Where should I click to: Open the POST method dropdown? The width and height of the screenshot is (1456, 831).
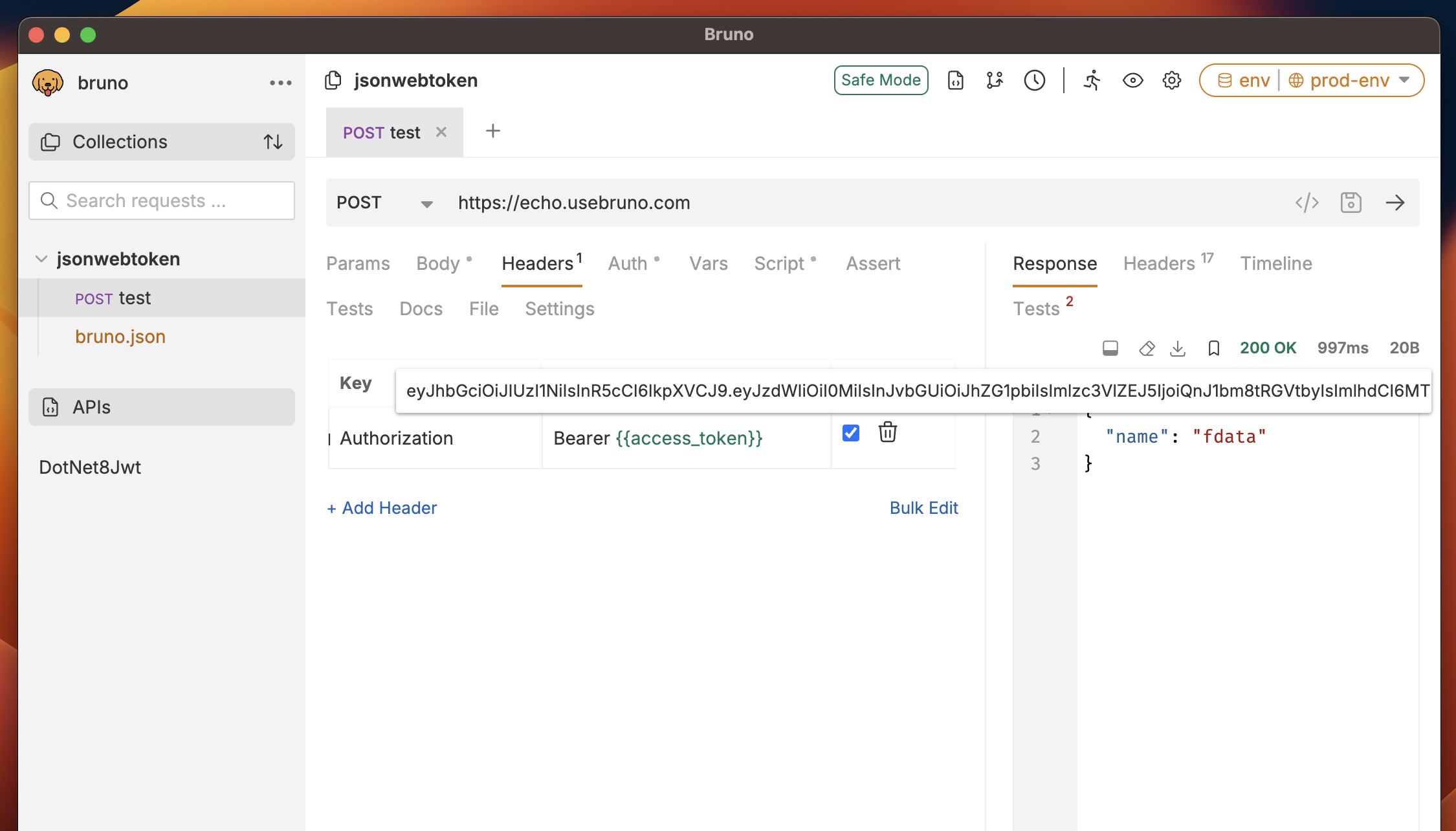[x=426, y=203]
